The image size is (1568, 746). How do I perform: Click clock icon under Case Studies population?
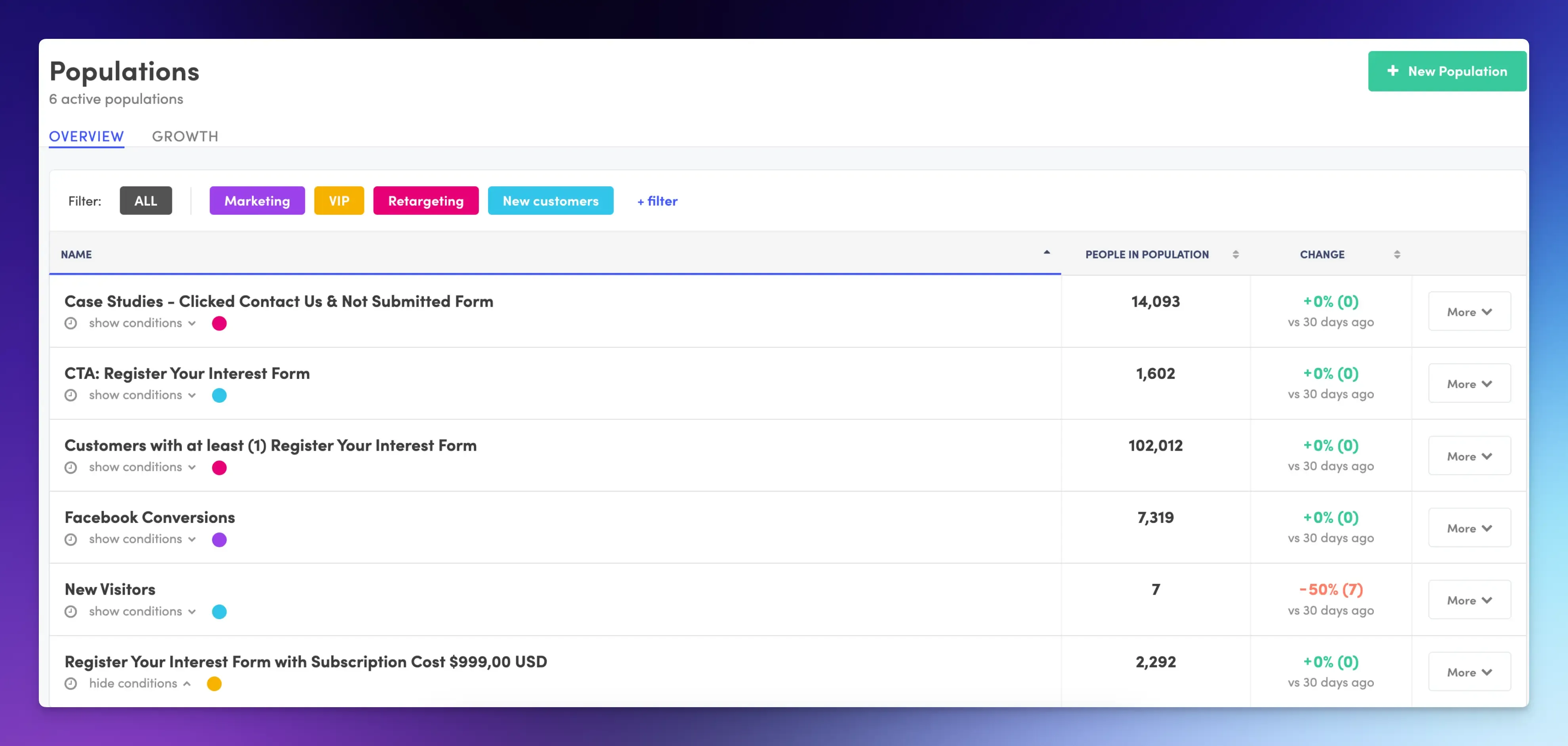point(71,323)
